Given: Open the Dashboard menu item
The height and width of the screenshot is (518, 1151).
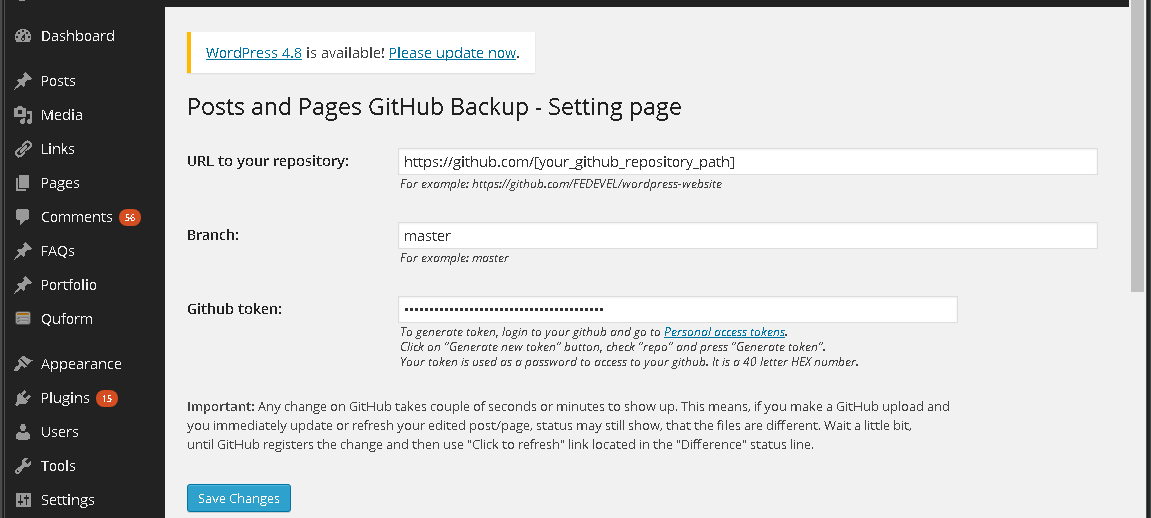Looking at the screenshot, I should [78, 36].
